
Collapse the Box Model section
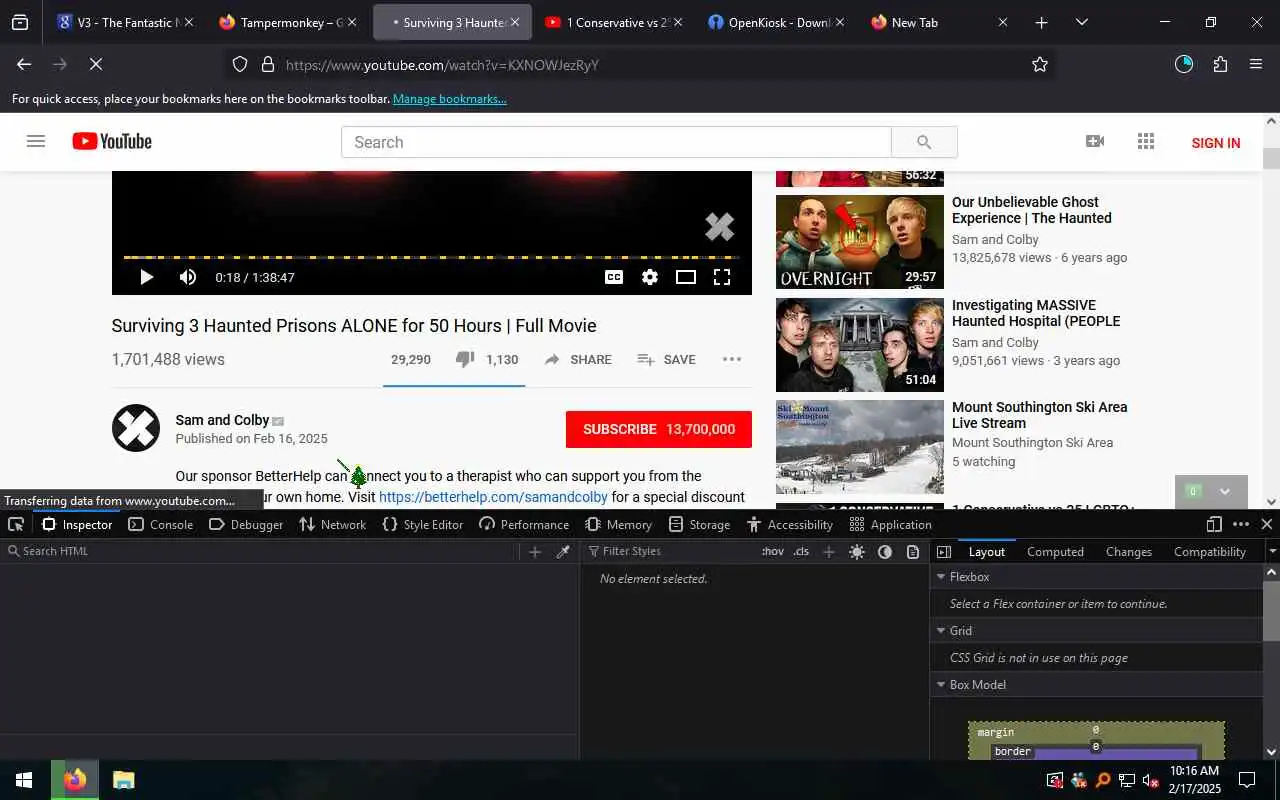pos(940,685)
